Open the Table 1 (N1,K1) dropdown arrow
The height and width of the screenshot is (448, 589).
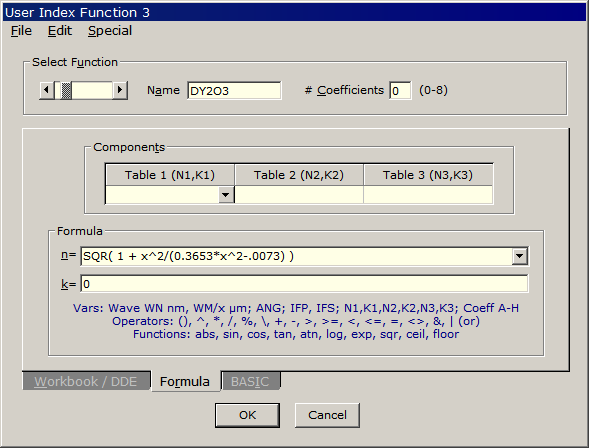point(226,195)
